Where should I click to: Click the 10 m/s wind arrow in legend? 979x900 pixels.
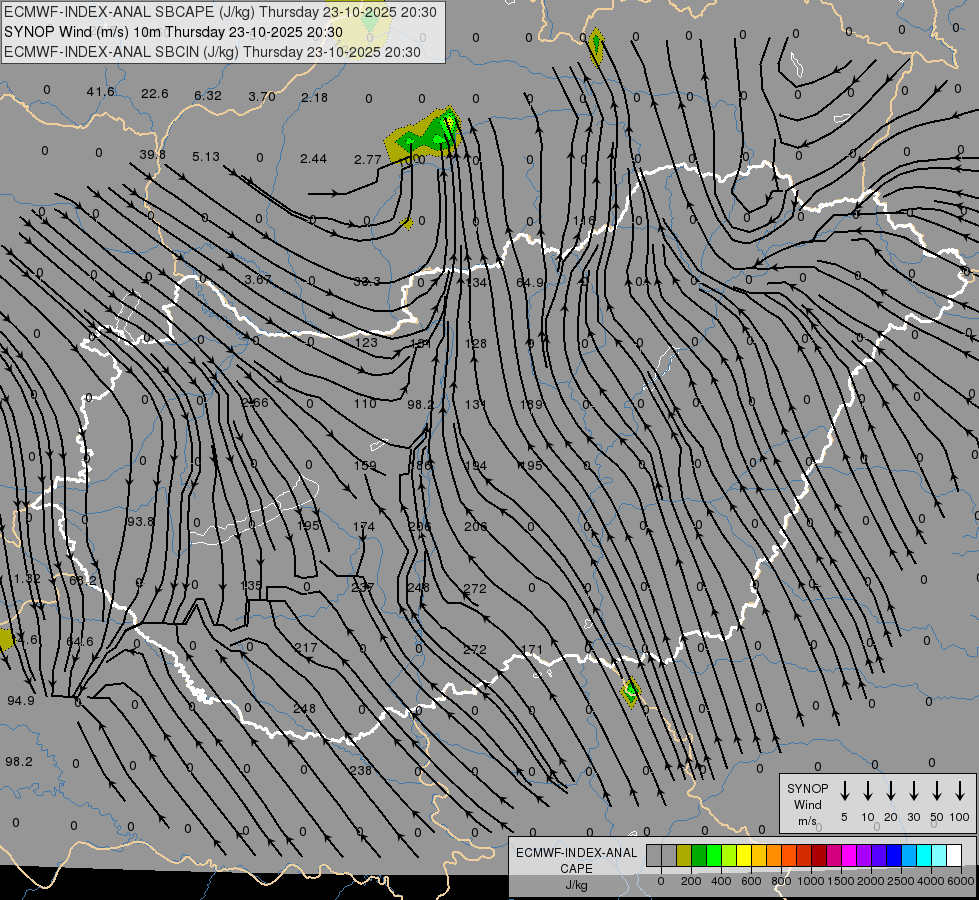pos(868,791)
